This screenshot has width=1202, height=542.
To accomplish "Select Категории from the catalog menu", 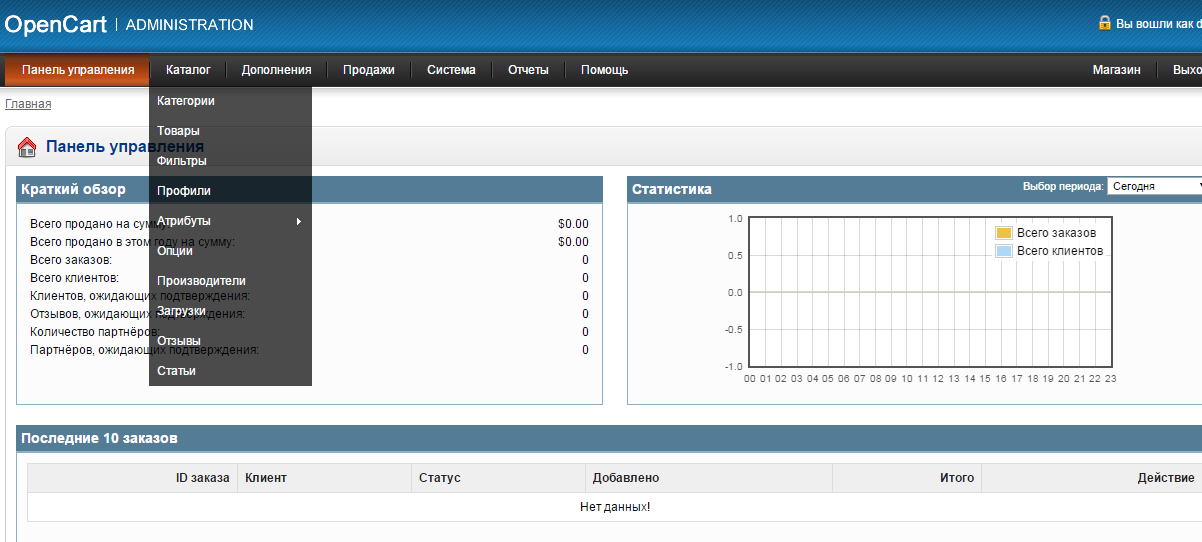I will click(x=186, y=101).
